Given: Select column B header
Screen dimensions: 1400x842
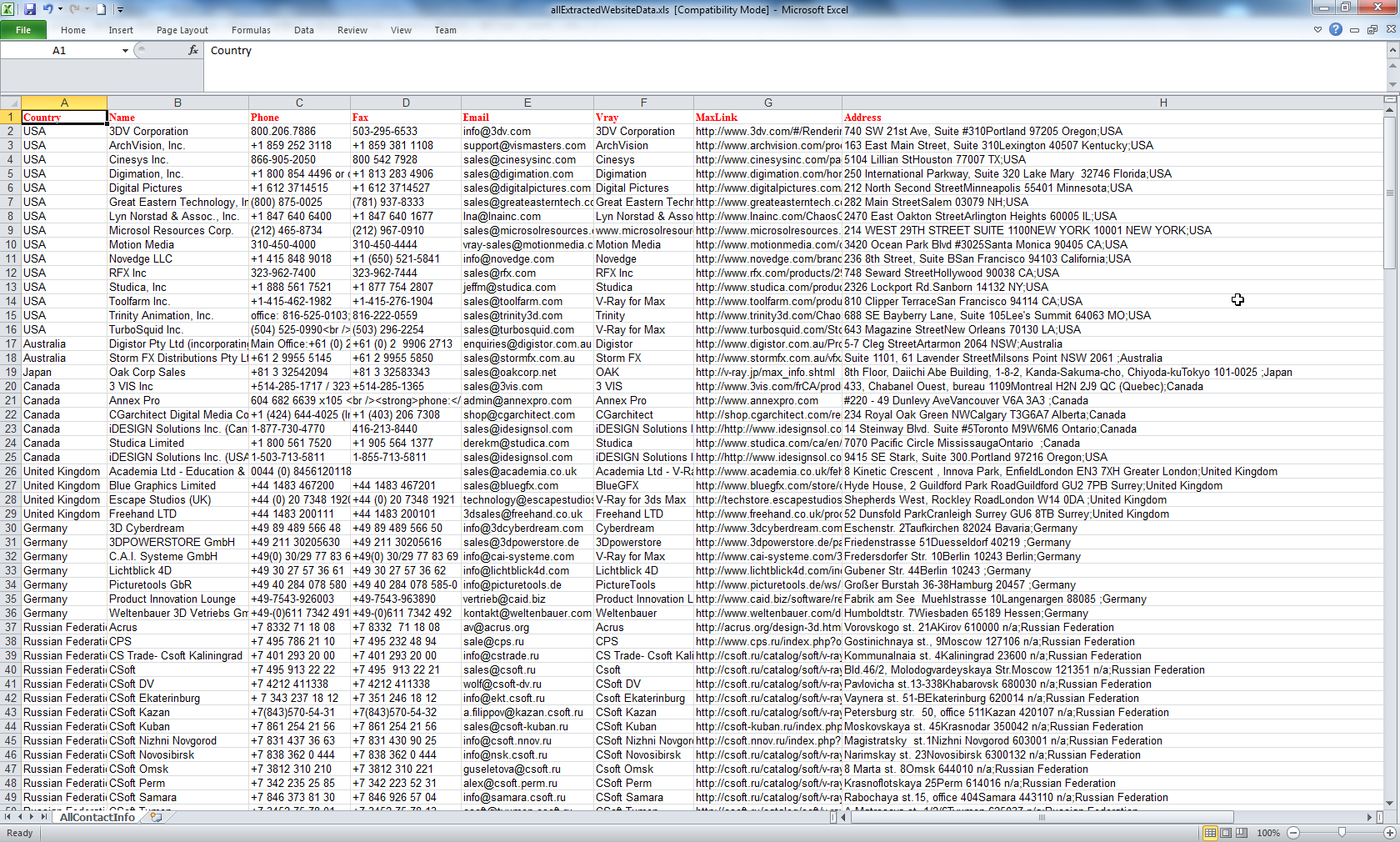Looking at the screenshot, I should tap(177, 103).
